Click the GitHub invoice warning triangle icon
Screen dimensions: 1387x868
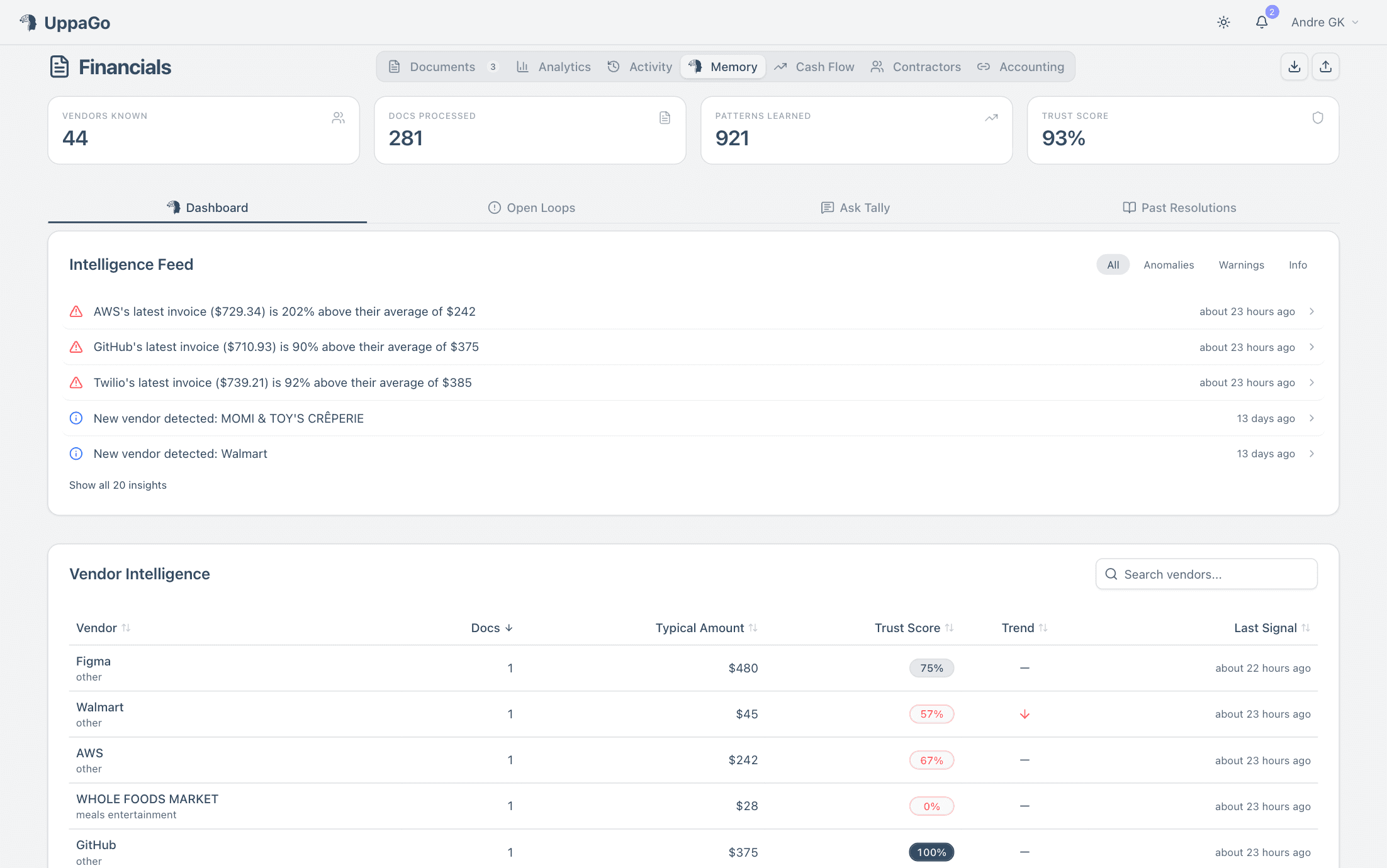76,347
